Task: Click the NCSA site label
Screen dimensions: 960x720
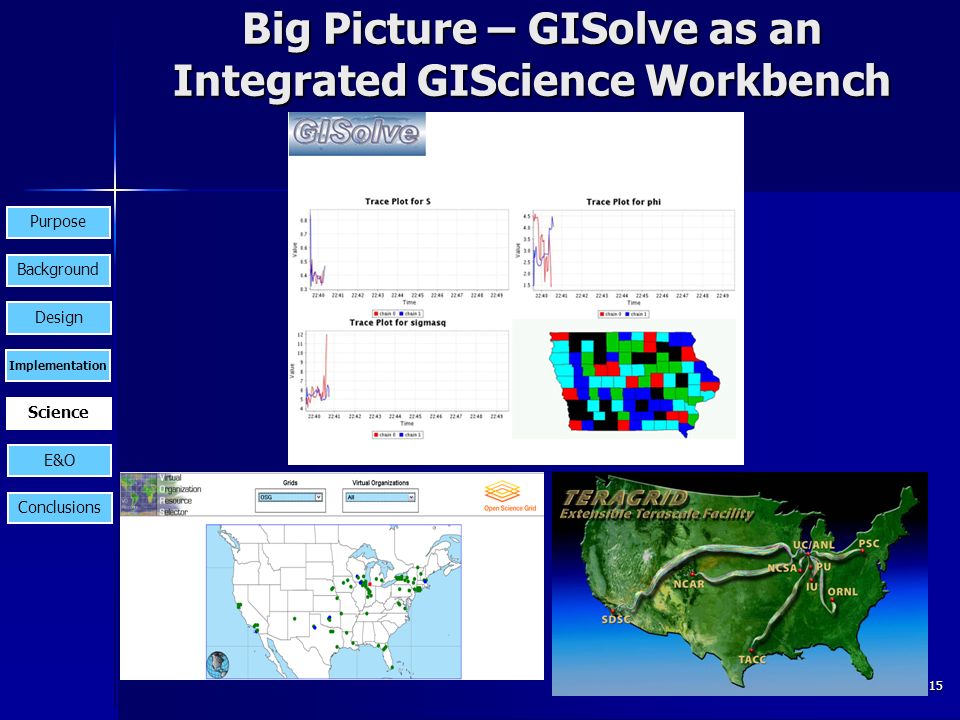Action: (782, 568)
